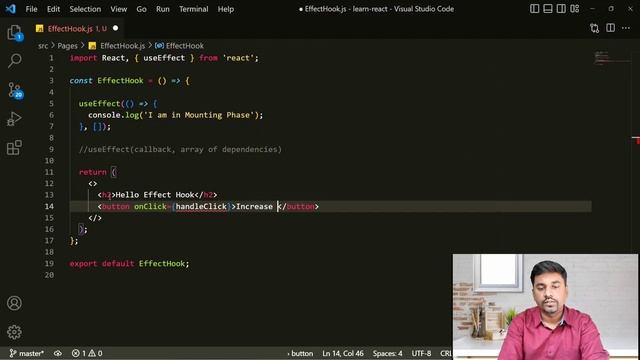Viewport: 640px width, 360px height.
Task: Click the webcam video overlay
Action: tap(545, 307)
